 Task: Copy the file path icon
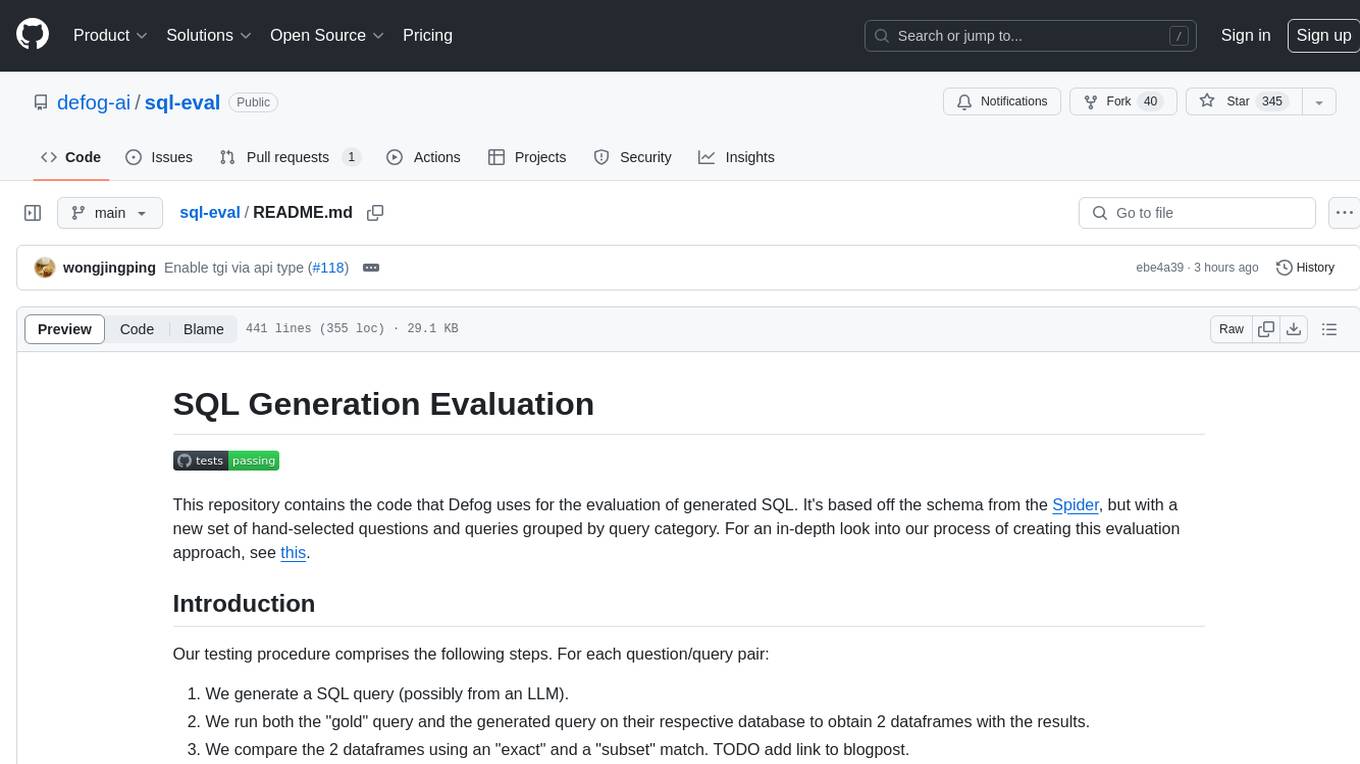pos(375,213)
